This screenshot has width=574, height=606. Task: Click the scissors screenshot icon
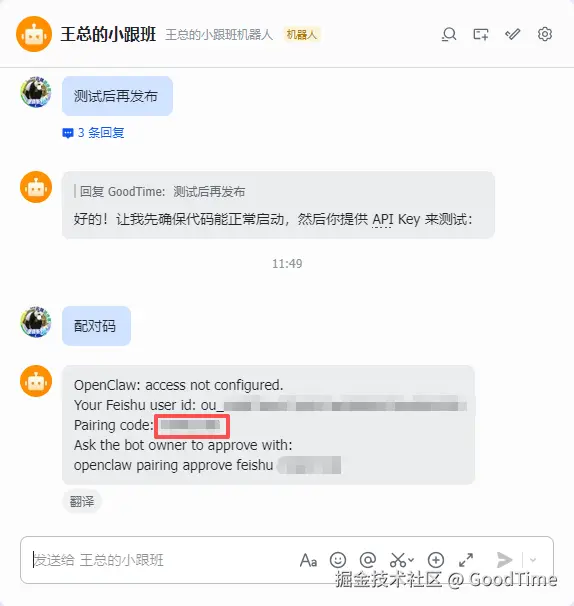pyautogui.click(x=398, y=560)
